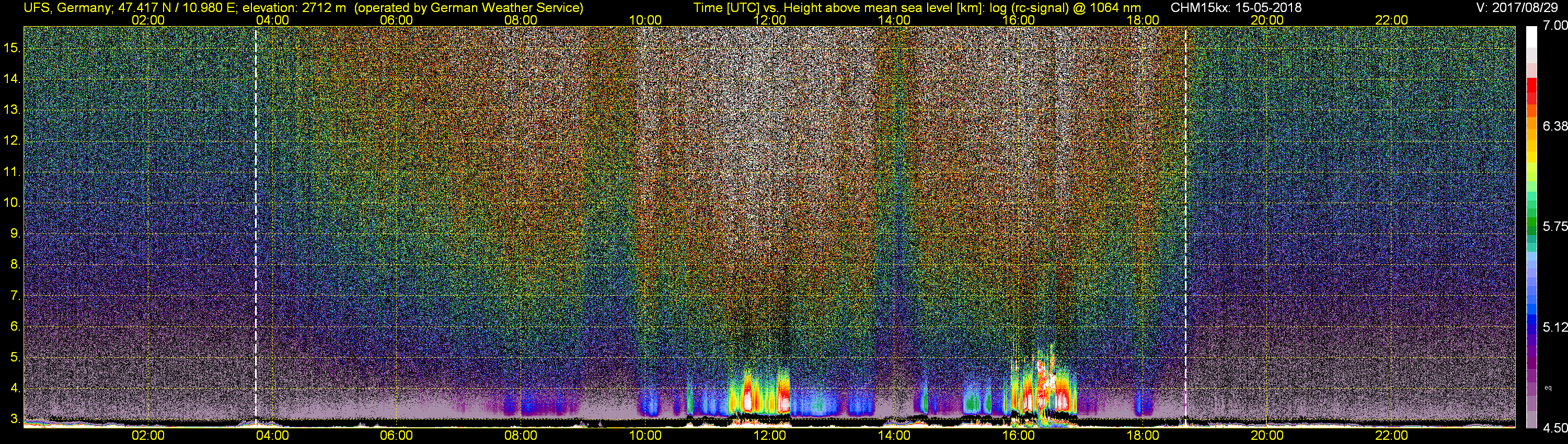
Task: Click the 5.75 value on the color scale
Action: 1554,226
